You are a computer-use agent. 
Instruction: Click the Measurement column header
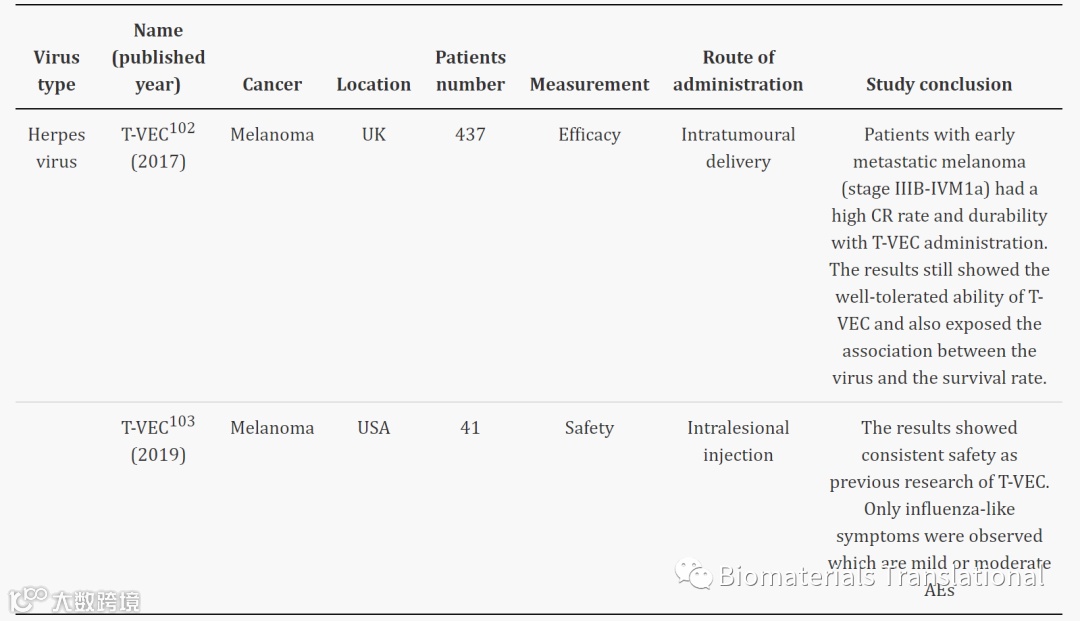[x=589, y=85]
